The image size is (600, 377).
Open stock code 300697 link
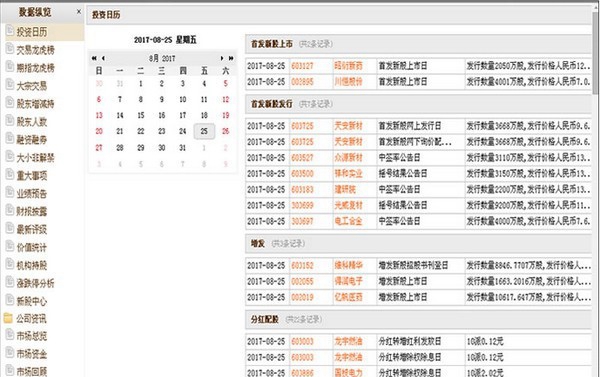(302, 221)
